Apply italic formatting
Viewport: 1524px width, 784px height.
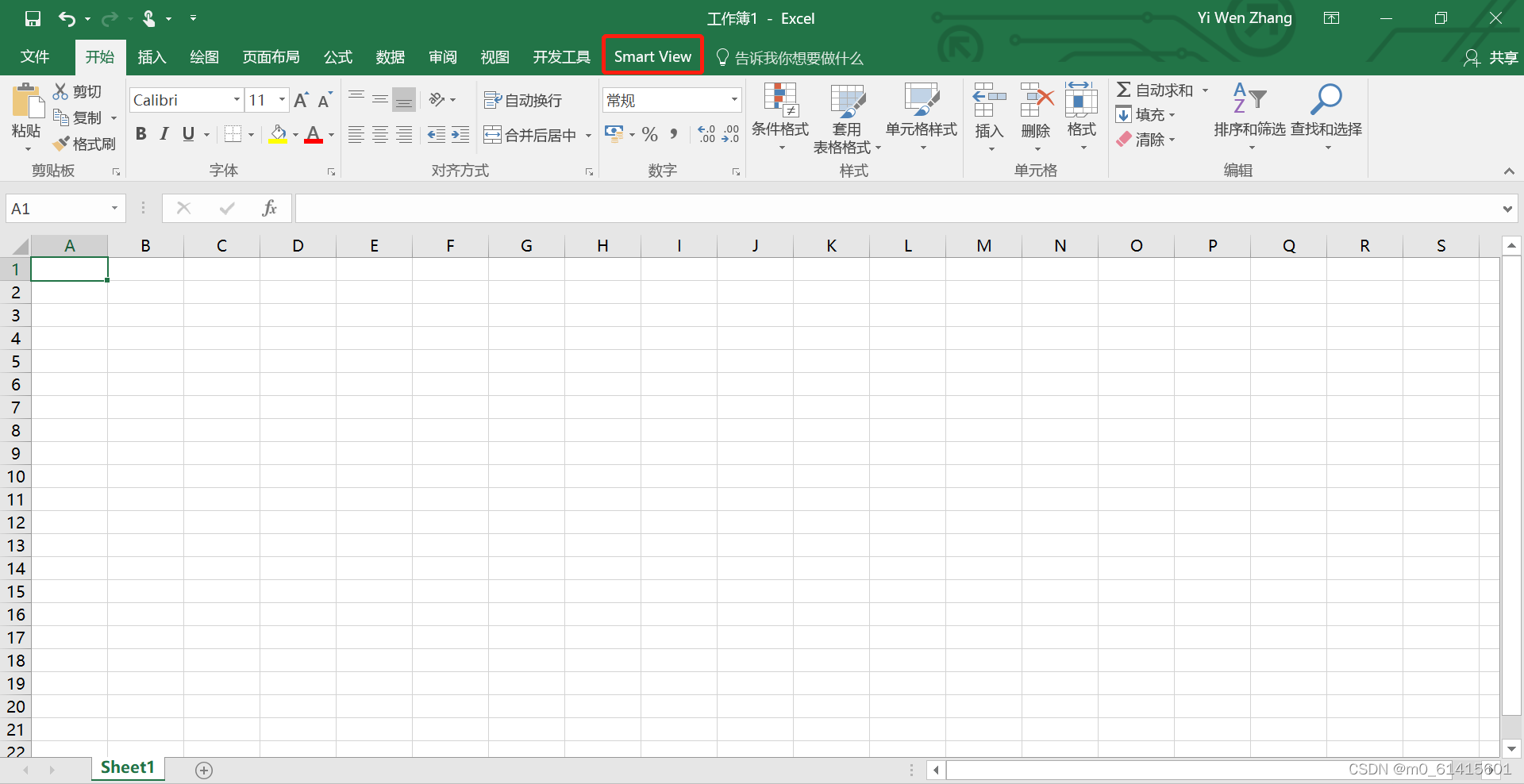pyautogui.click(x=164, y=133)
